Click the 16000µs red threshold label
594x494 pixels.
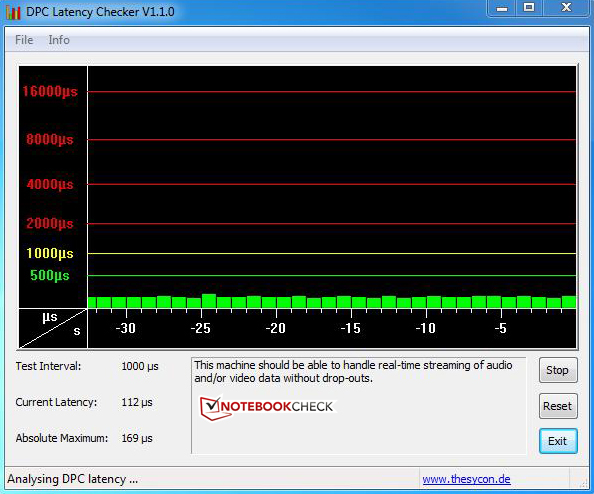click(50, 91)
